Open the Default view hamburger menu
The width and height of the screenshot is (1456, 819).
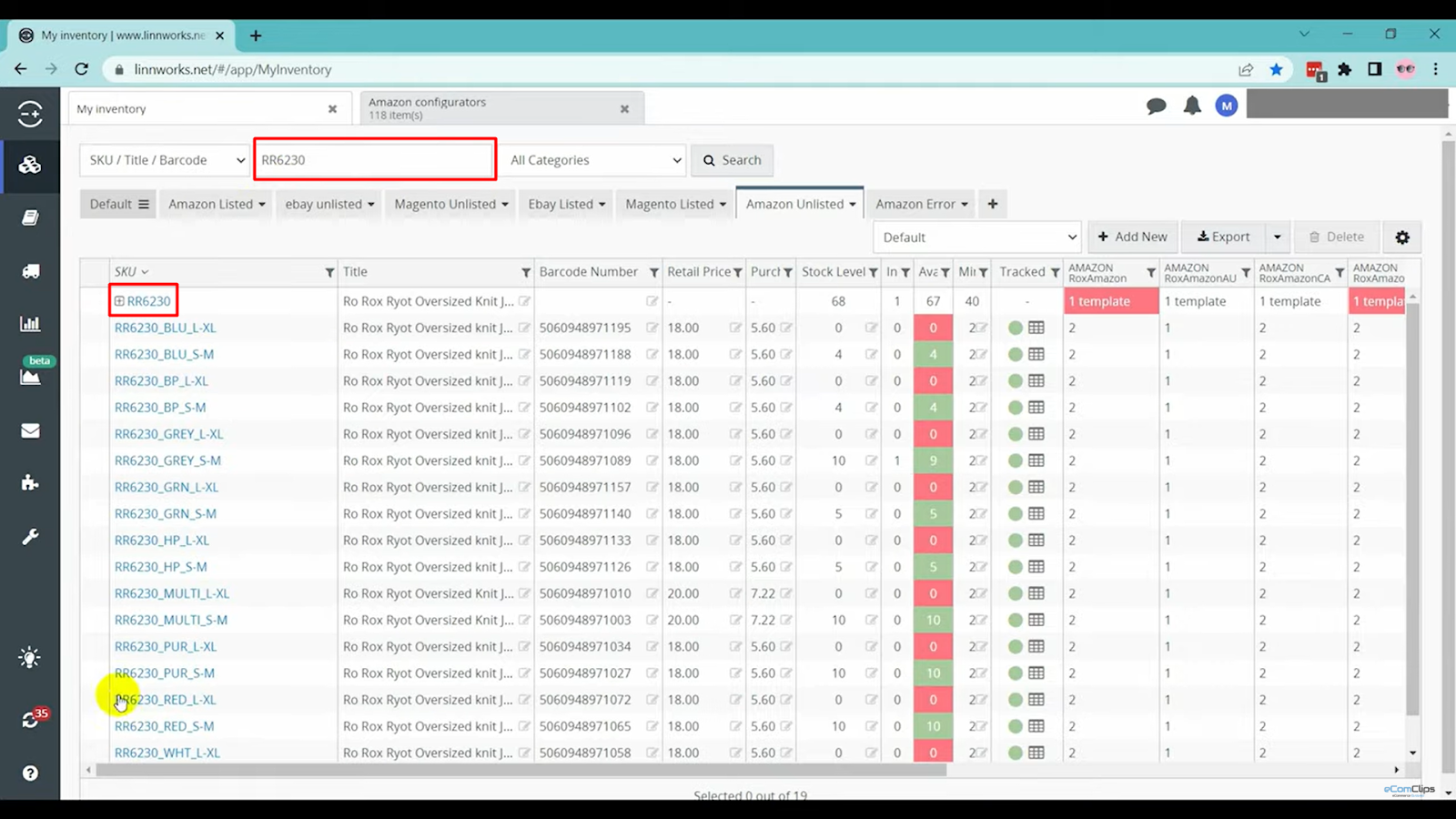click(143, 205)
